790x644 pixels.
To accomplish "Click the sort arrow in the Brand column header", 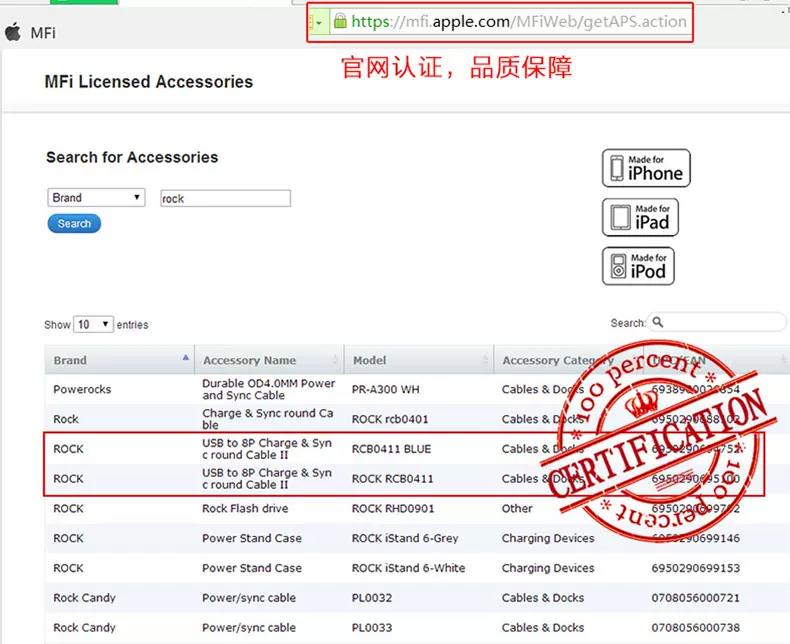I will [186, 358].
